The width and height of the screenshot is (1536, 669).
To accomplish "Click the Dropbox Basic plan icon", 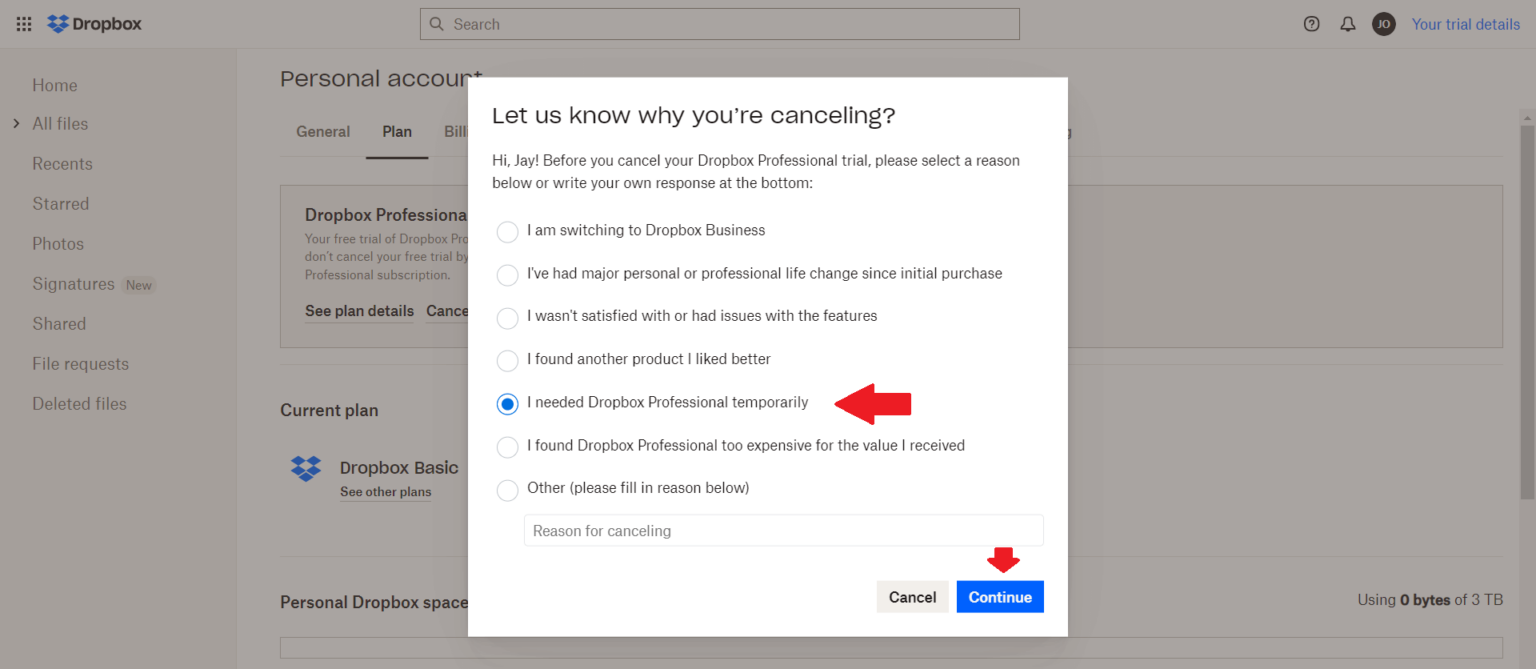I will click(306, 470).
